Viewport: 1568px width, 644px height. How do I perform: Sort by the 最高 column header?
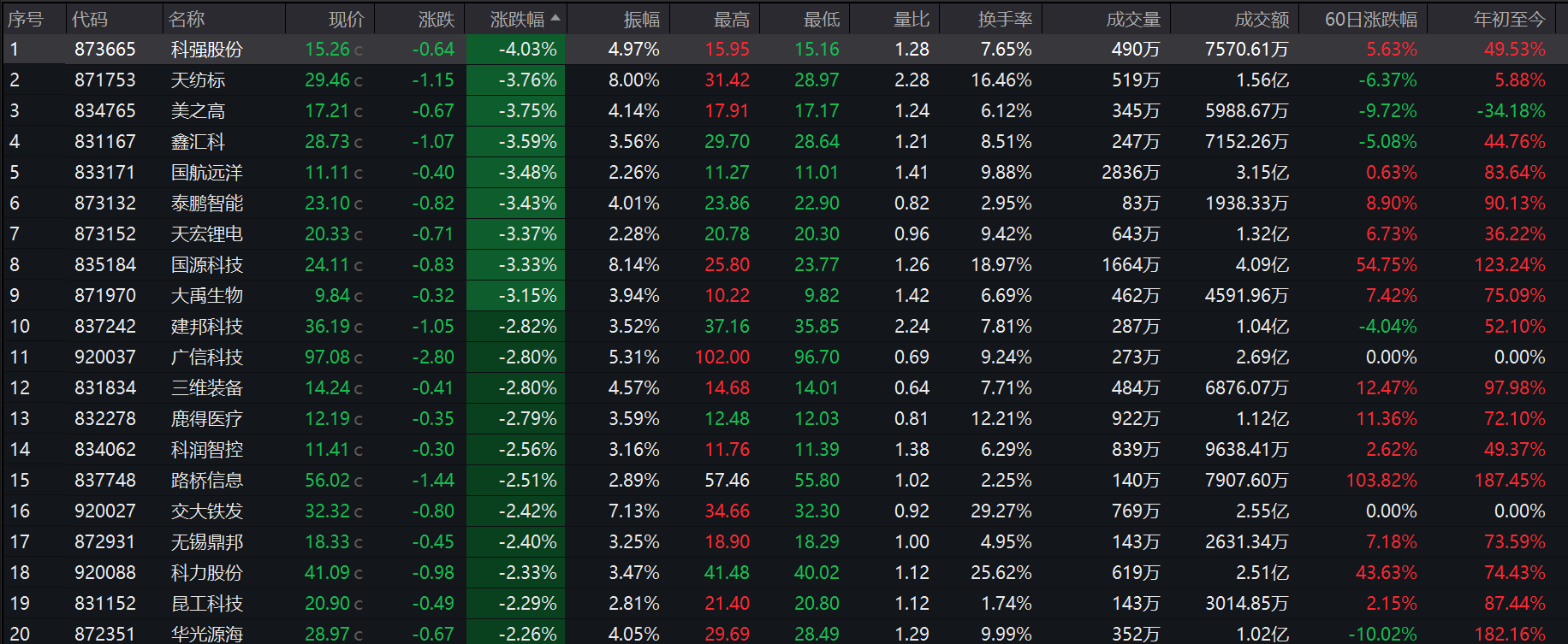(732, 19)
